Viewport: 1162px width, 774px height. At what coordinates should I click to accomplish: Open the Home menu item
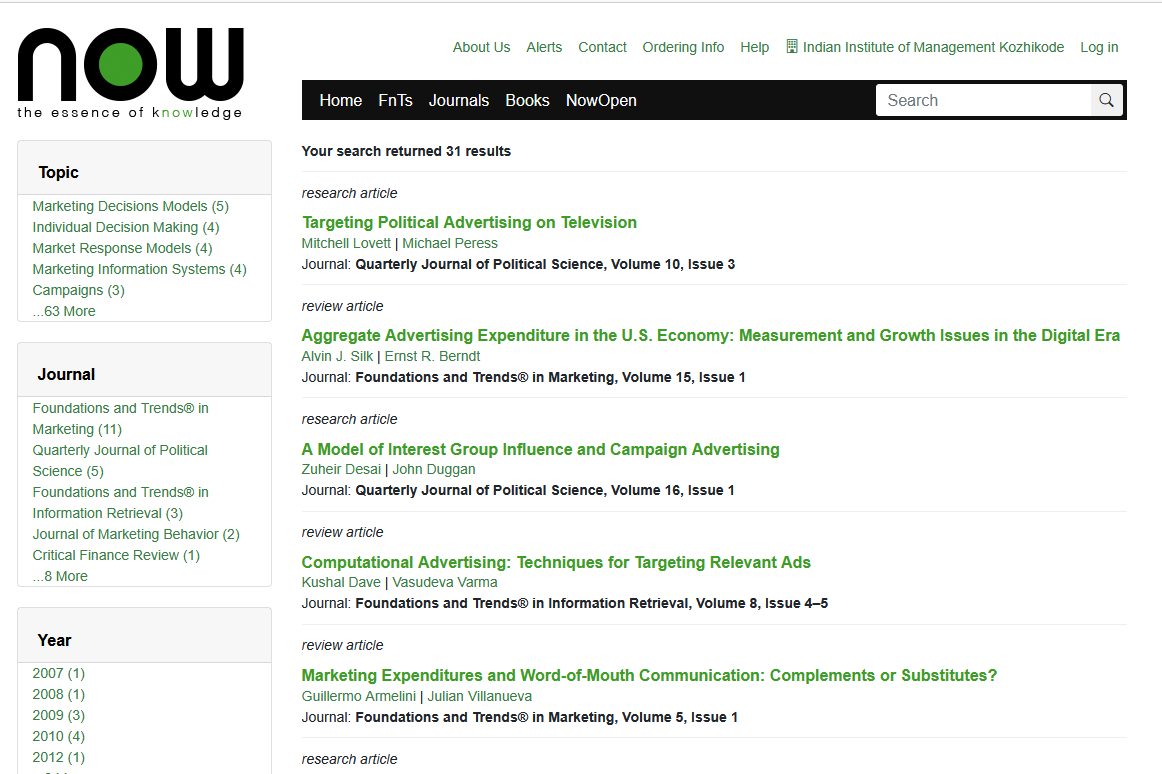340,100
